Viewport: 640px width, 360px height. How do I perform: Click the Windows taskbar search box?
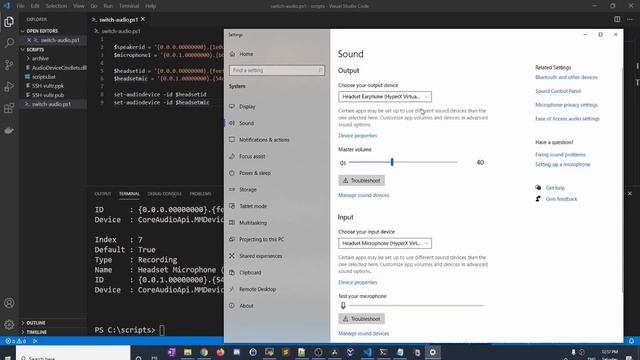pyautogui.click(x=73, y=353)
